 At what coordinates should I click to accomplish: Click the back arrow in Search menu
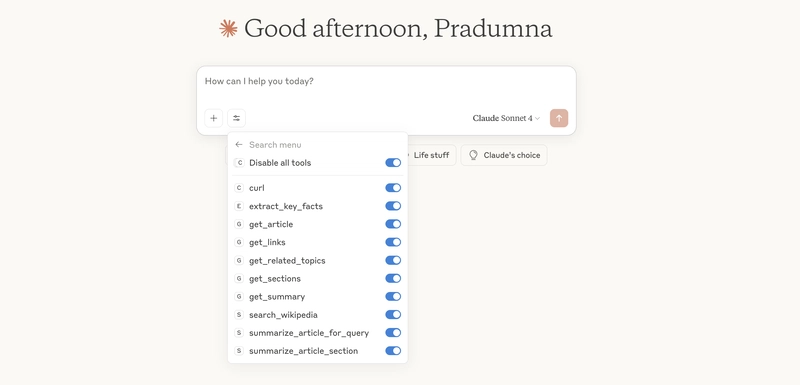point(239,145)
